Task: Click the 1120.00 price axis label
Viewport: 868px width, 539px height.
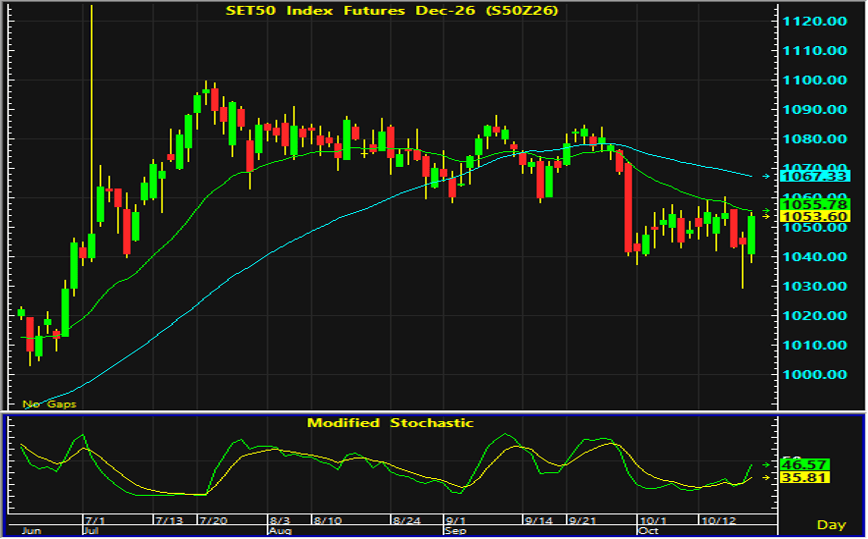Action: [814, 22]
